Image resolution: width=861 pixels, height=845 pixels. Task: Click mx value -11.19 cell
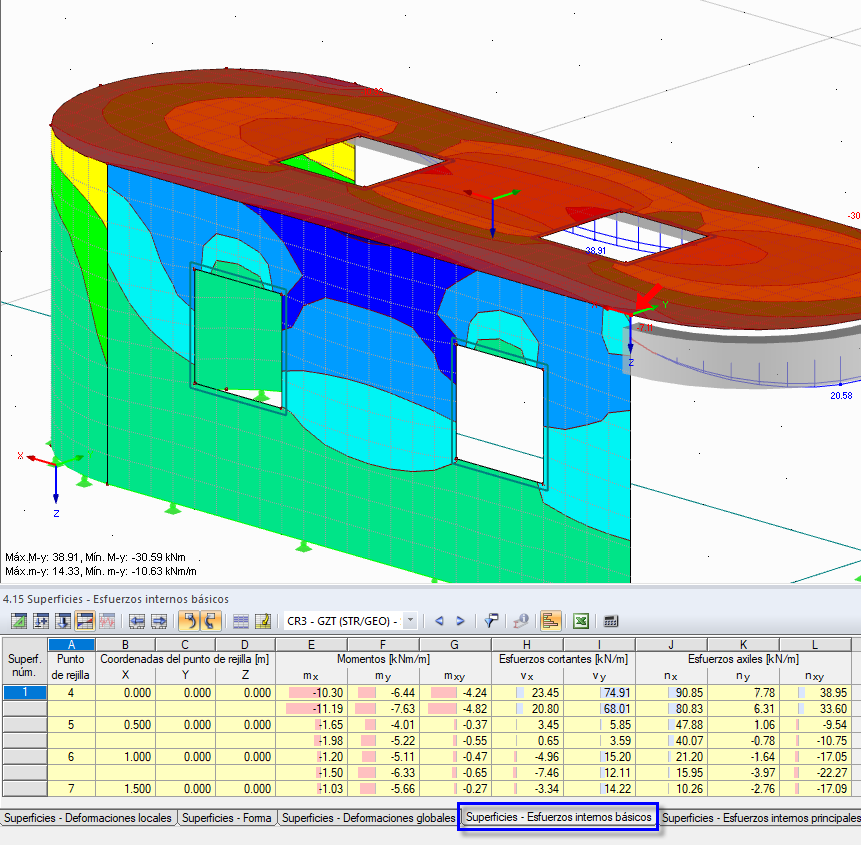tap(311, 708)
